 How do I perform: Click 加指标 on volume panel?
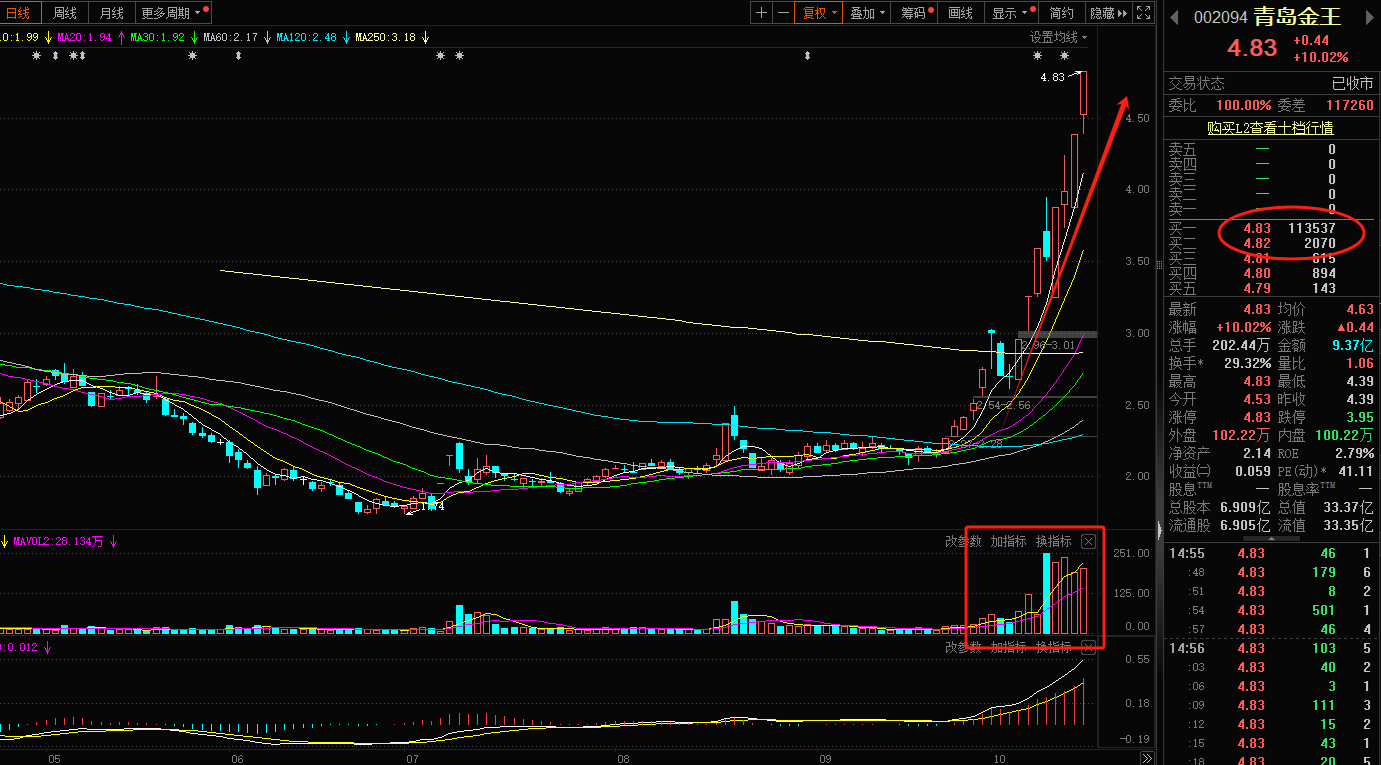[x=1008, y=542]
